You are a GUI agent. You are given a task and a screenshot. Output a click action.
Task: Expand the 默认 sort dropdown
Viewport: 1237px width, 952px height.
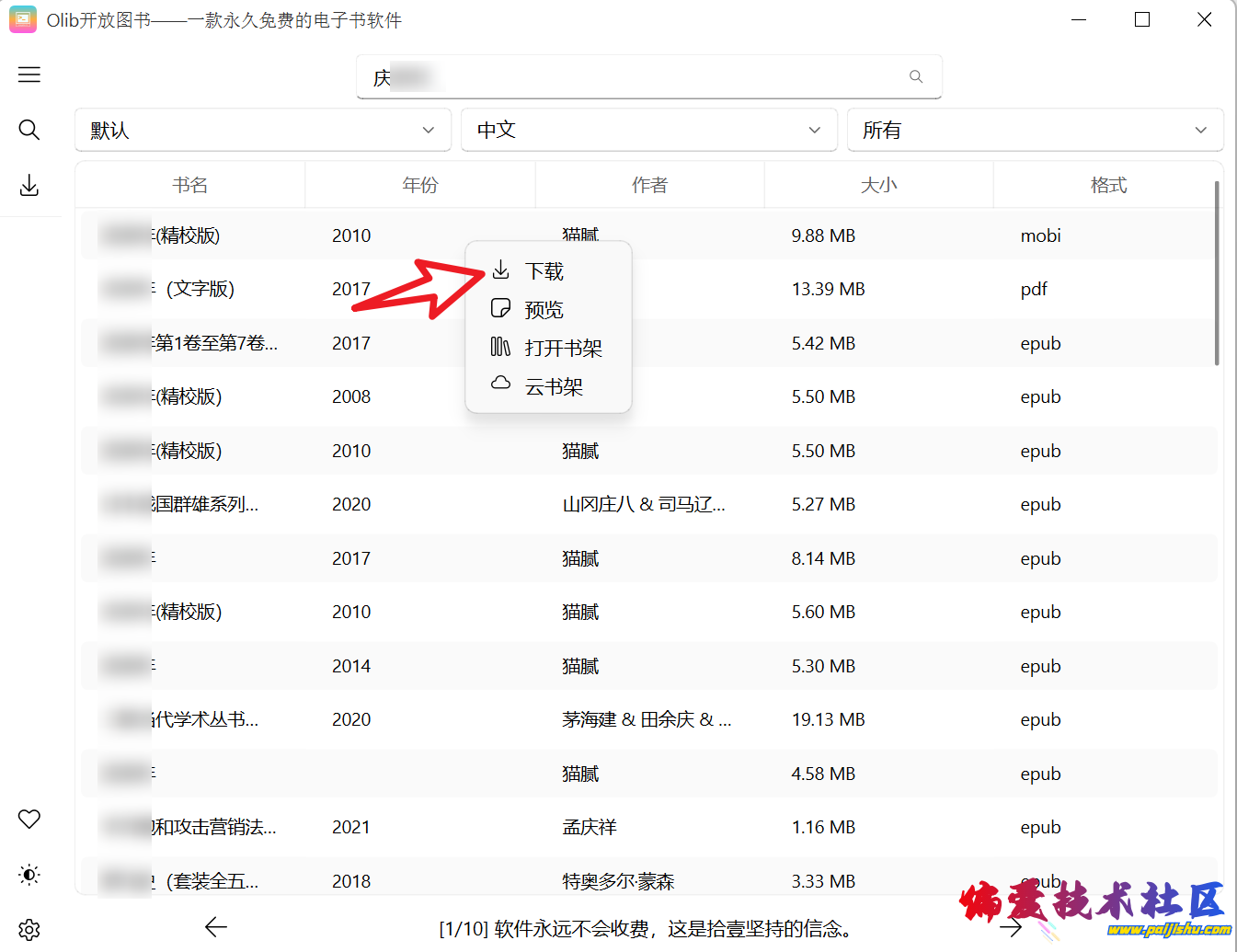263,131
